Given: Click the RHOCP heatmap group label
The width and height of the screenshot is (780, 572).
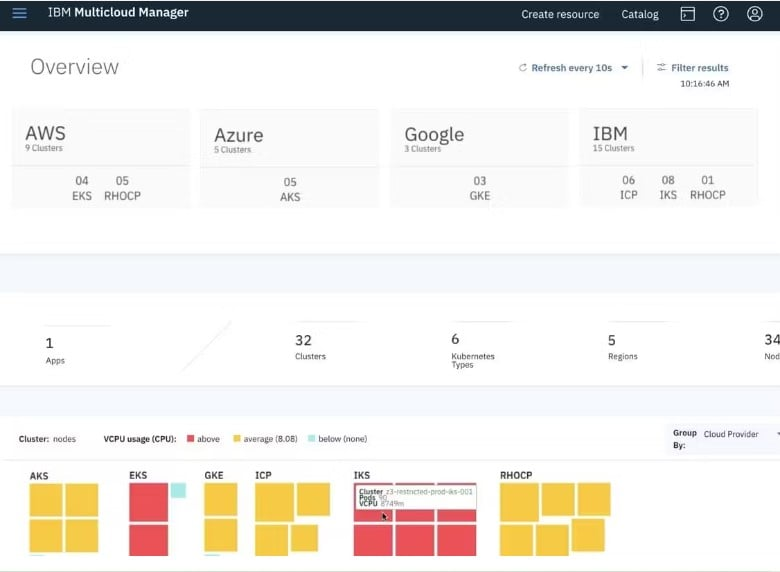Looking at the screenshot, I should [x=516, y=476].
